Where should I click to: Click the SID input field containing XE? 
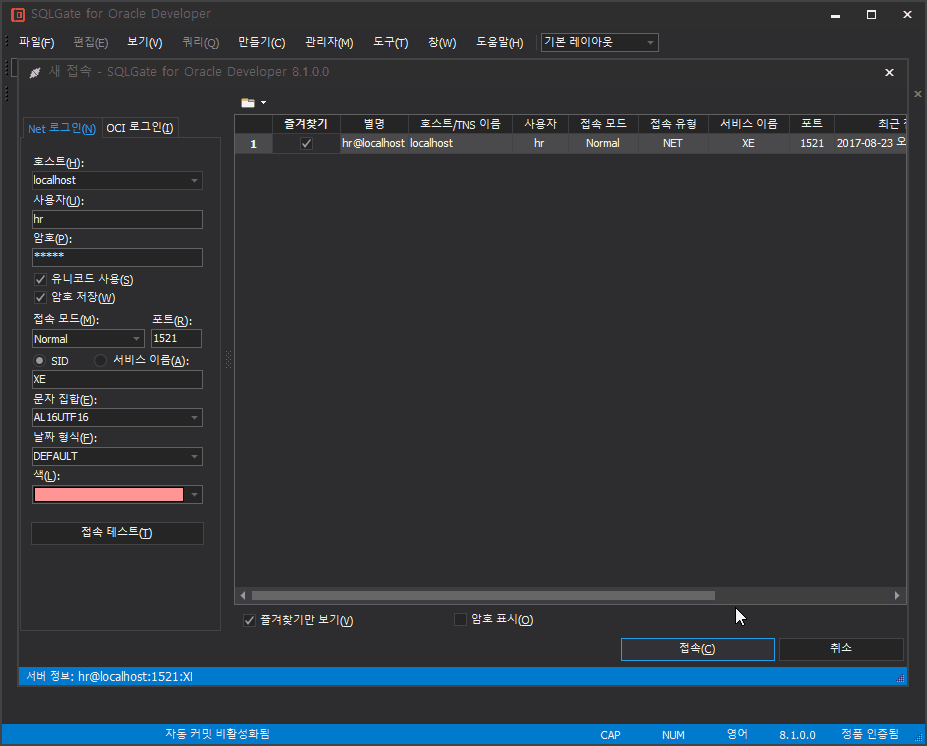point(117,380)
